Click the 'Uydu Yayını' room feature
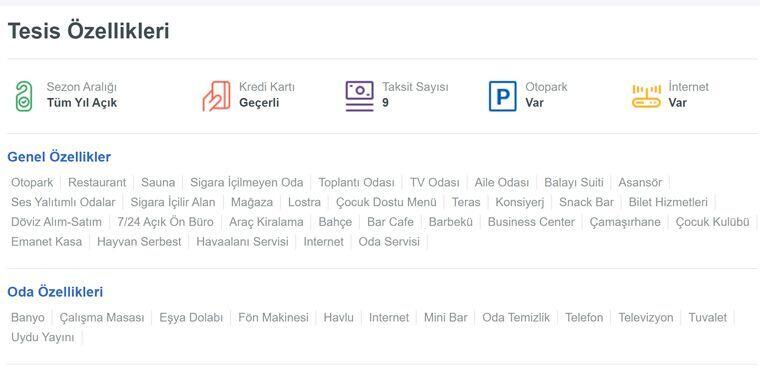Image resolution: width=760 pixels, height=380 pixels. tap(43, 338)
